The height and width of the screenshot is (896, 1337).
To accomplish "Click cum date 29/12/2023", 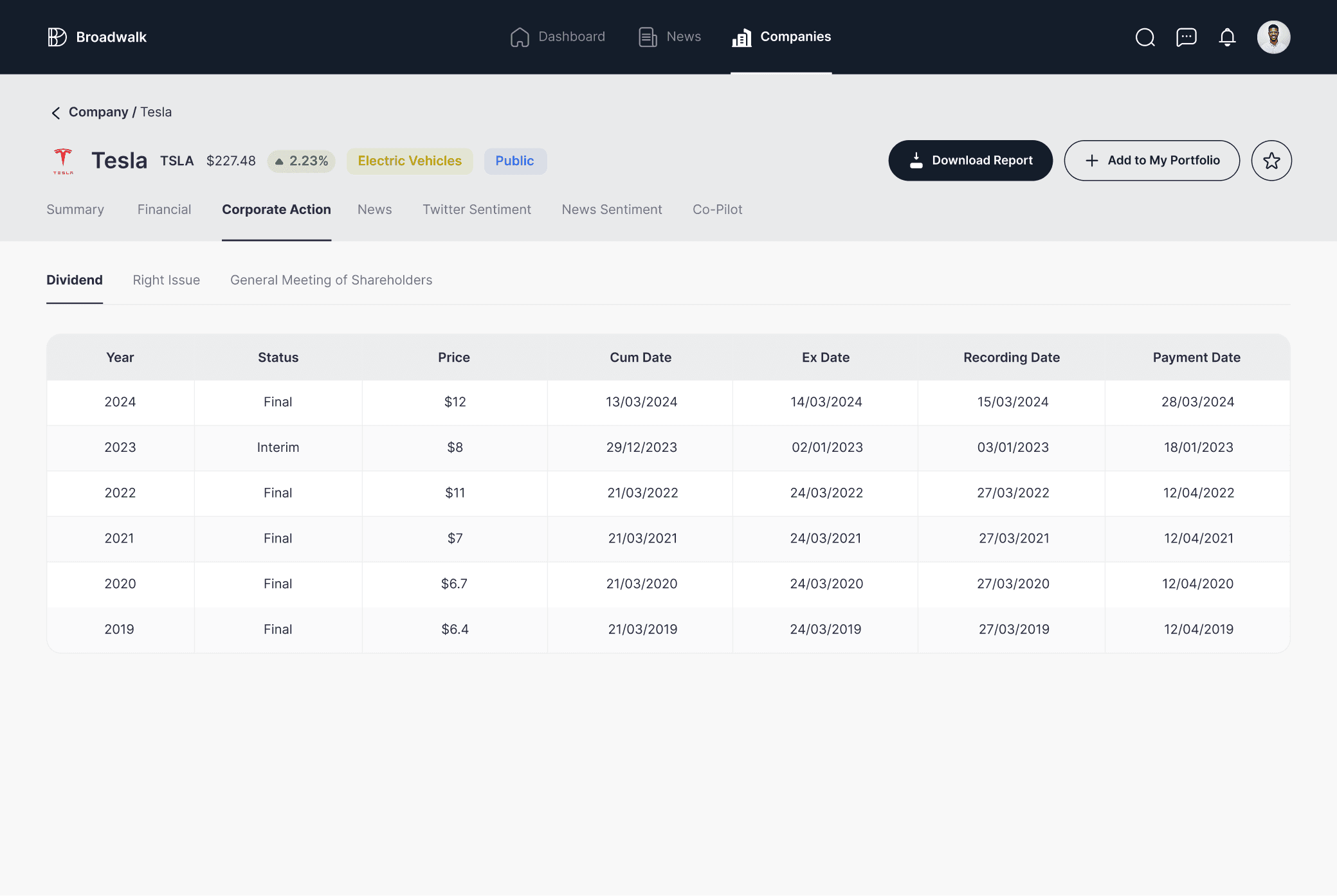I will tap(641, 448).
